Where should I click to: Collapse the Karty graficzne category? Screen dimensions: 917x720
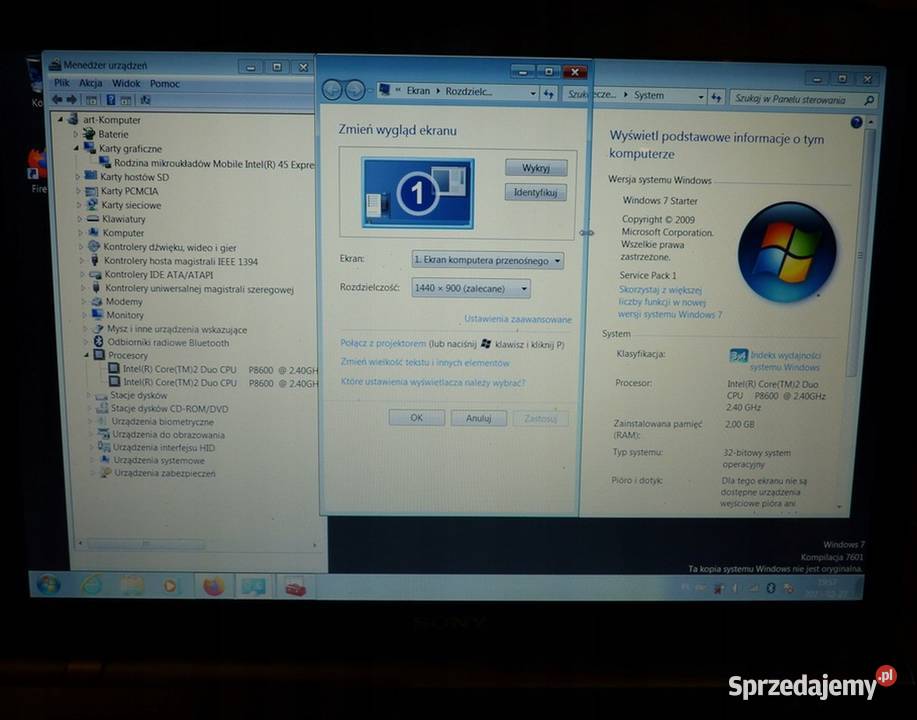[x=75, y=149]
